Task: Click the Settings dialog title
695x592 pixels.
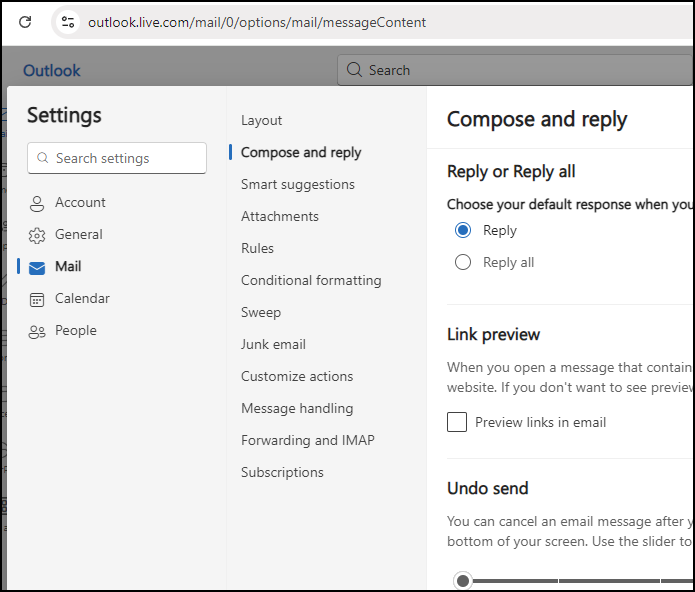Action: click(64, 115)
